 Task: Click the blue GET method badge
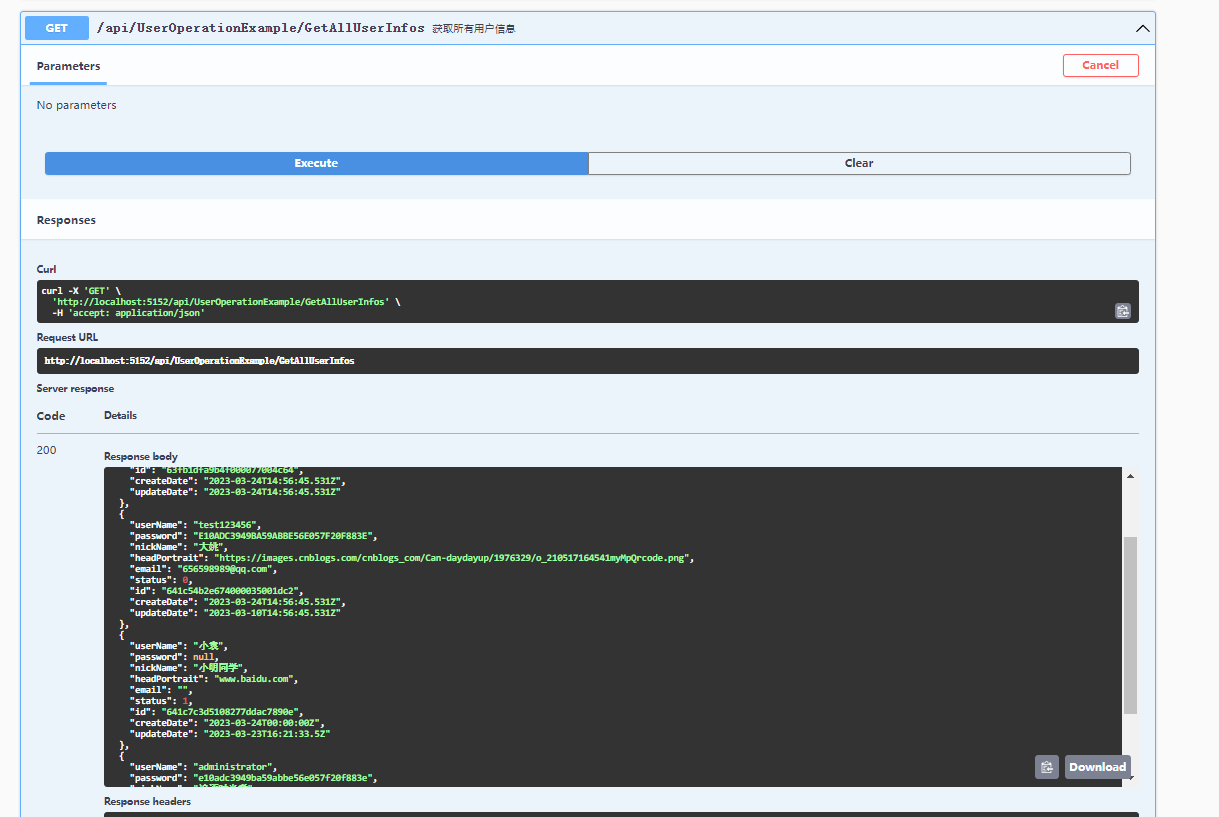click(x=56, y=27)
